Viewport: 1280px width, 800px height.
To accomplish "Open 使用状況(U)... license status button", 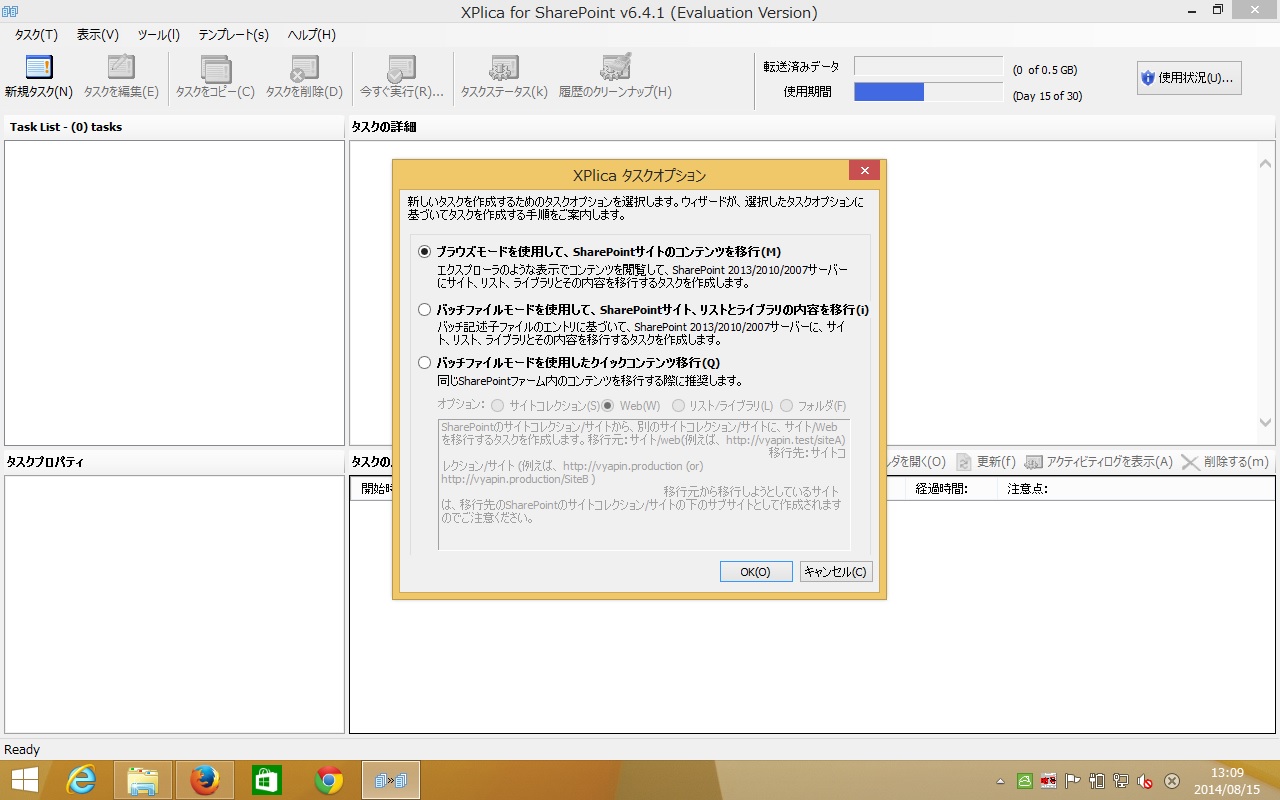I will pyautogui.click(x=1189, y=78).
